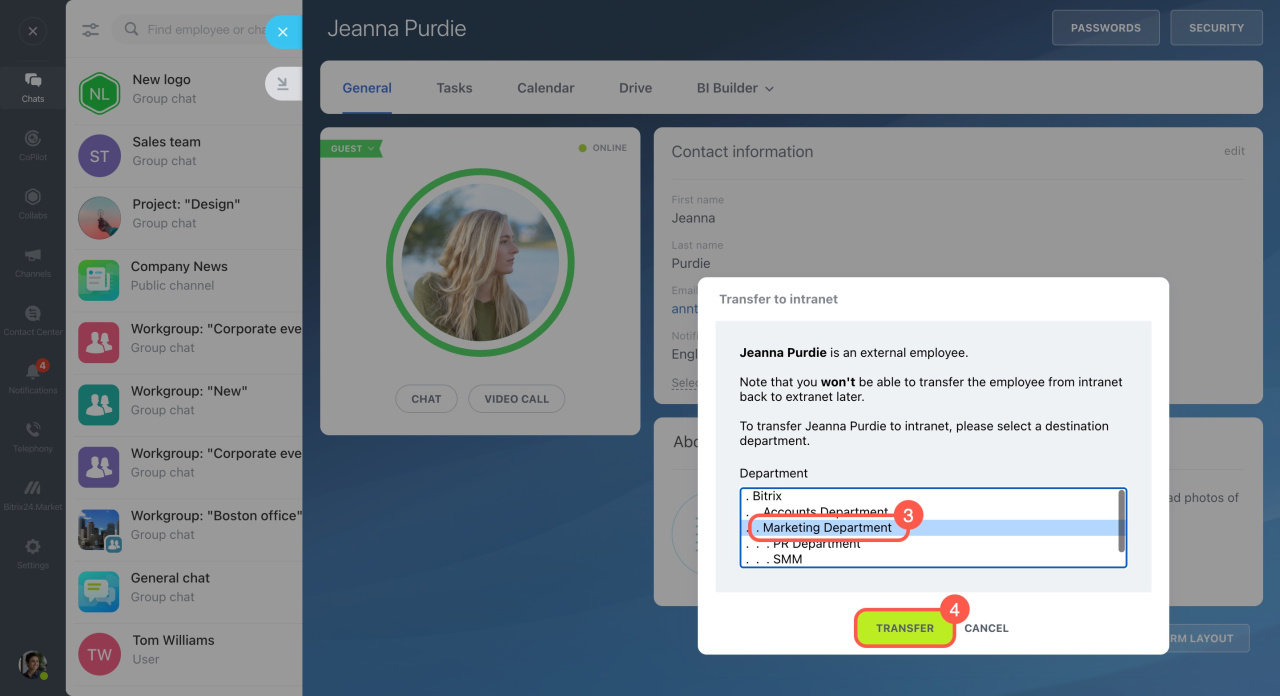Click the Department list scrollbar
Screen dimensions: 1280x696
pyautogui.click(x=1122, y=521)
